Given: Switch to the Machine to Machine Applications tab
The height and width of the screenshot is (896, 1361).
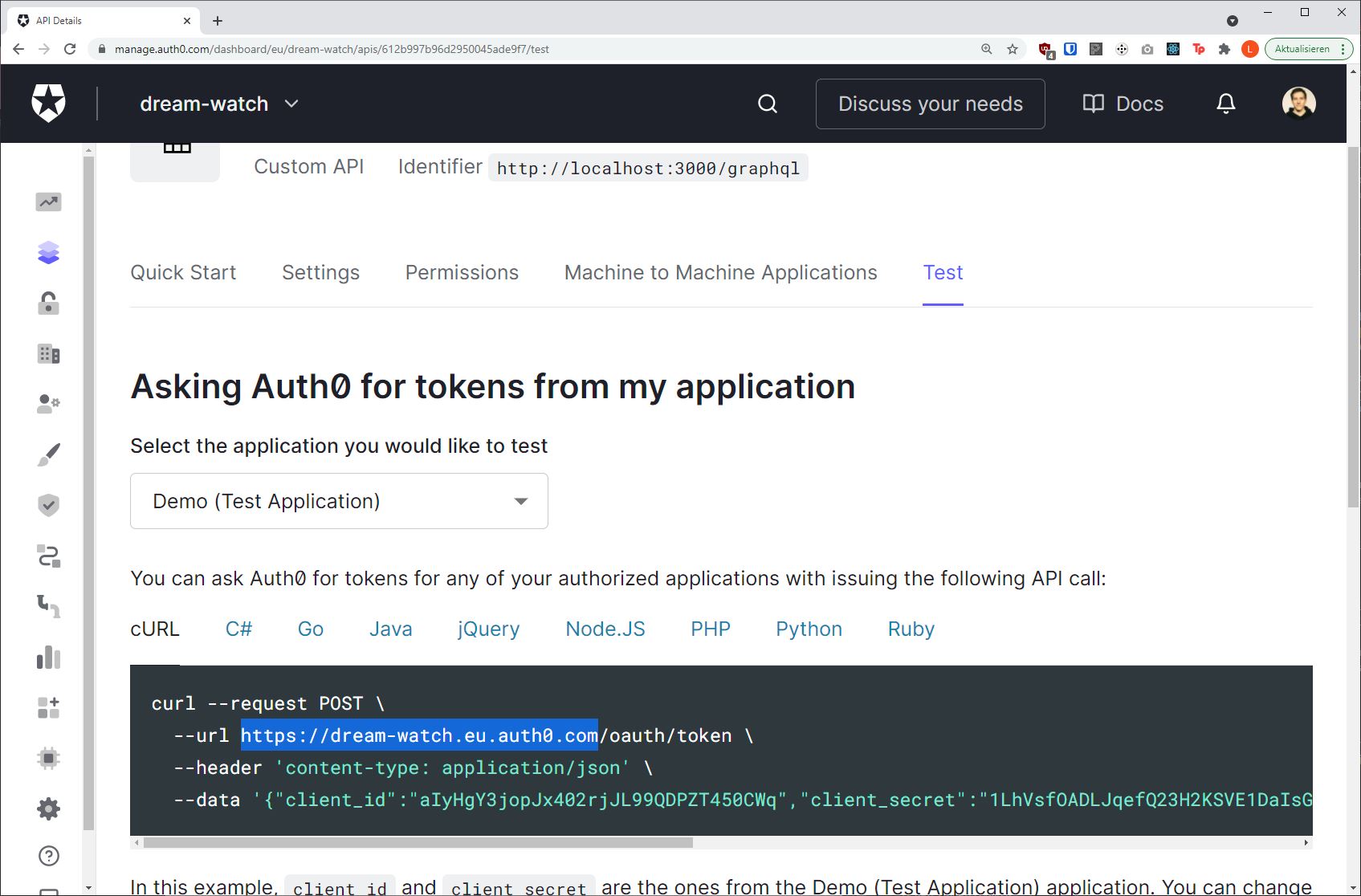Looking at the screenshot, I should [x=720, y=272].
